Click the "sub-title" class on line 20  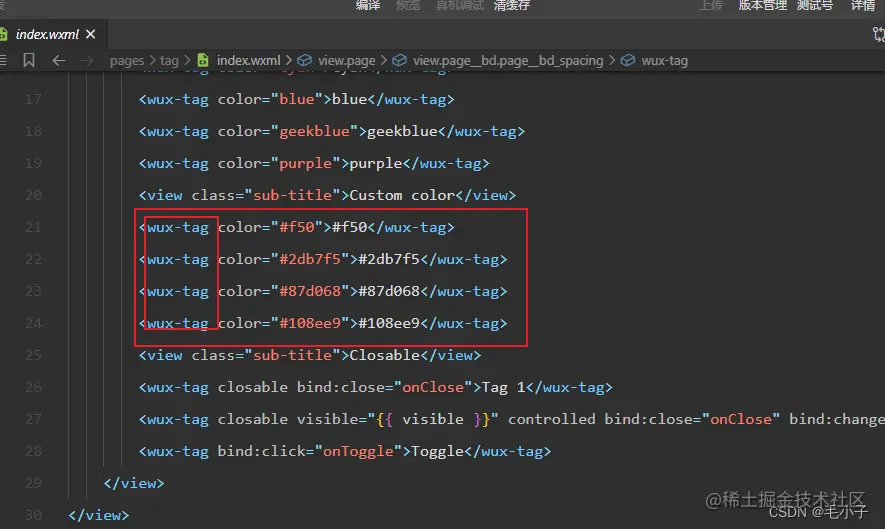(292, 195)
